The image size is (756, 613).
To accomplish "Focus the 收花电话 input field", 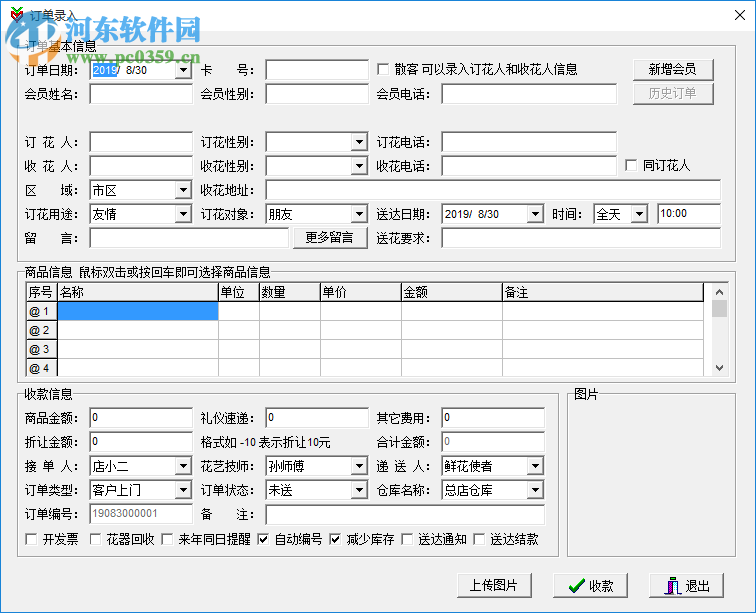I will point(529,166).
